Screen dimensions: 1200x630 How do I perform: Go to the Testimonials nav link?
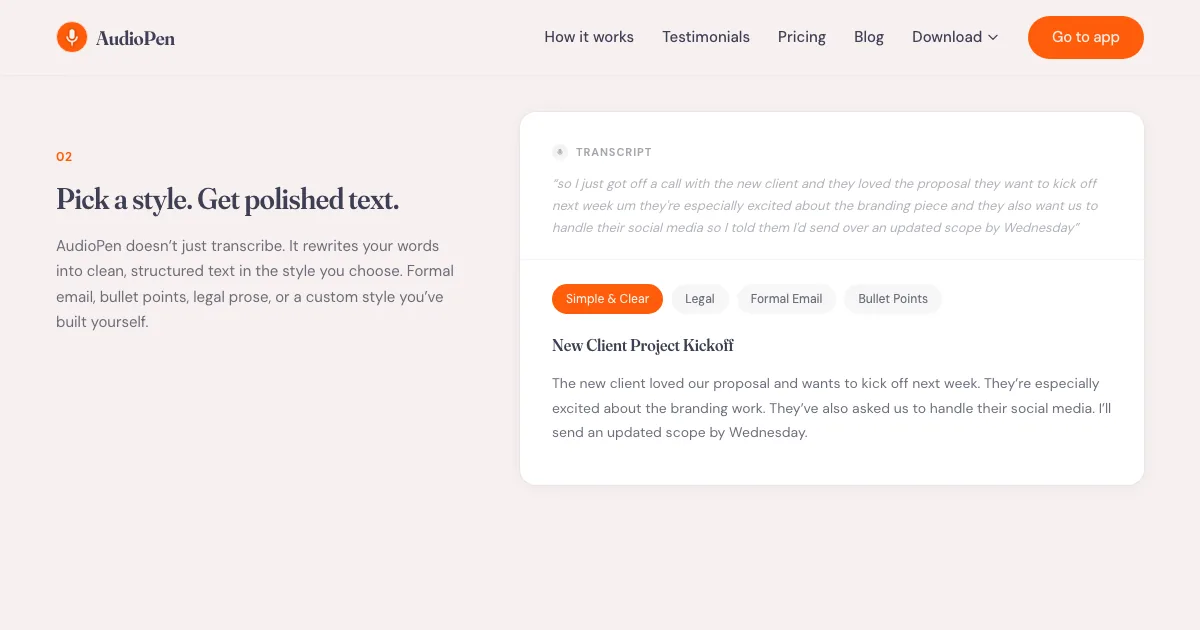pos(706,37)
